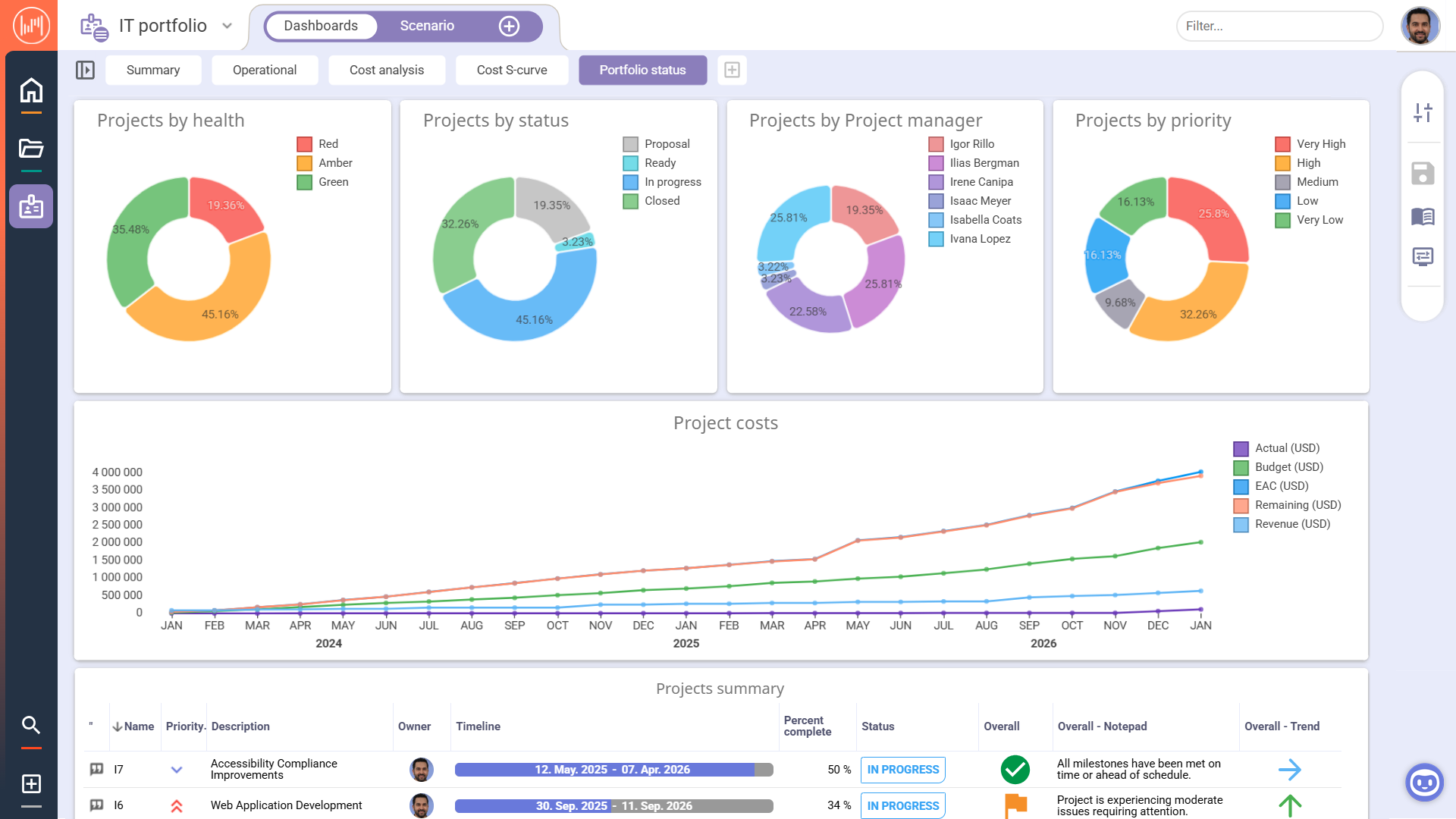
Task: Select the portfolio badge icon in sidebar
Action: [31, 206]
